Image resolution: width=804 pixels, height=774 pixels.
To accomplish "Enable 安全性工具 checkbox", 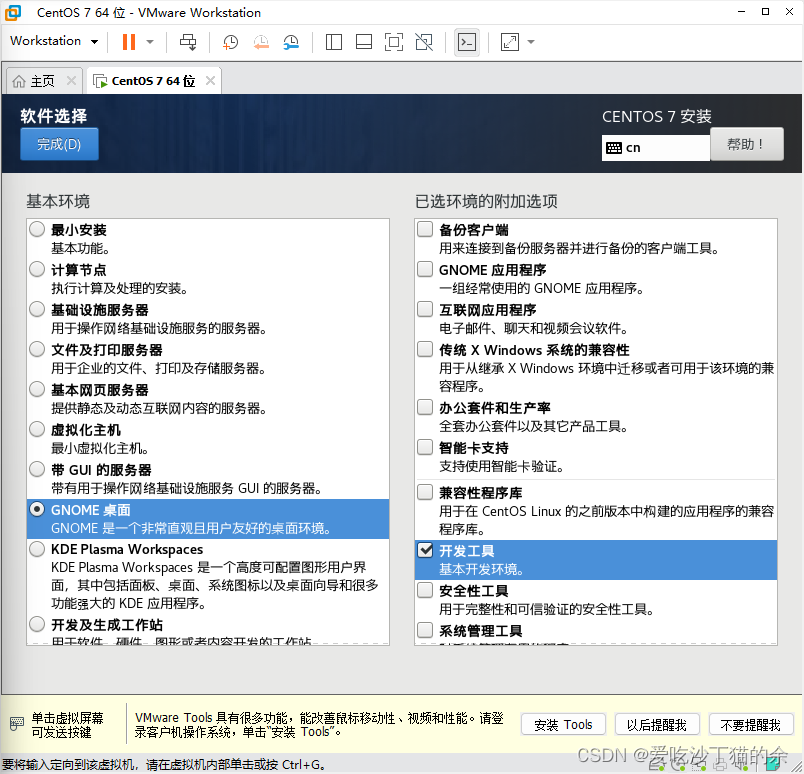I will [425, 590].
